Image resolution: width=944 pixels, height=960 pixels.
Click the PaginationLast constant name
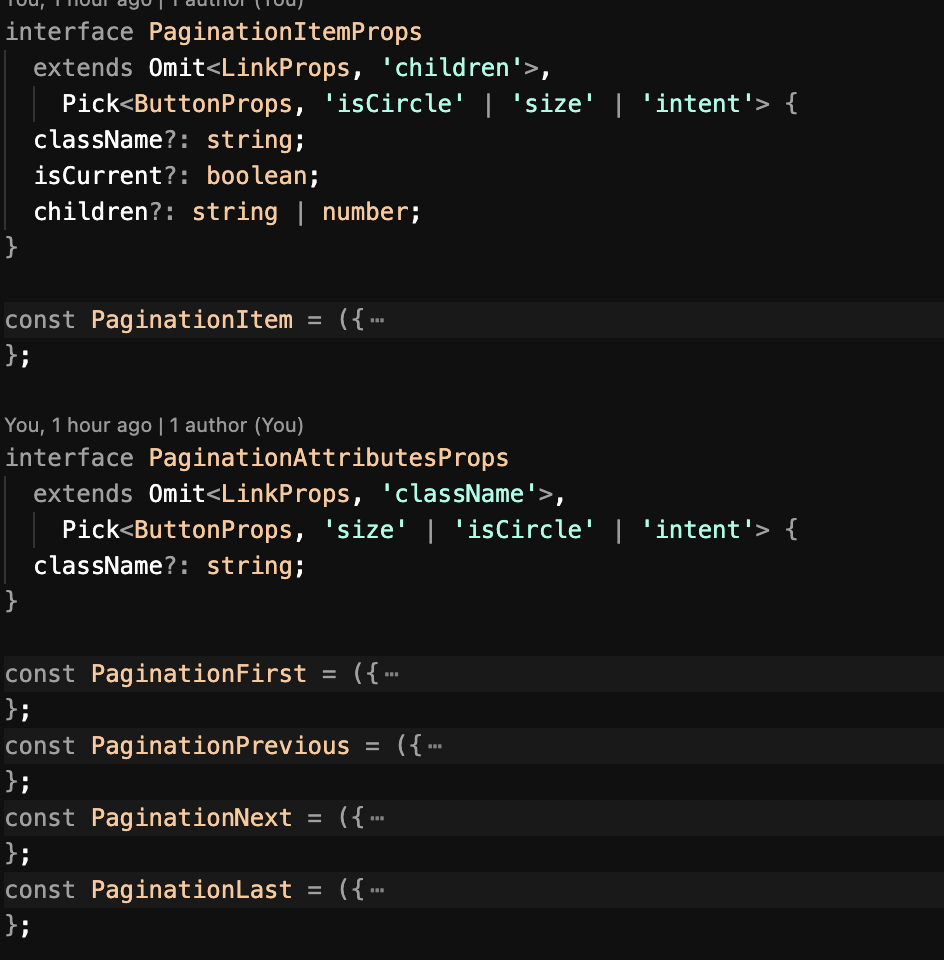[191, 890]
